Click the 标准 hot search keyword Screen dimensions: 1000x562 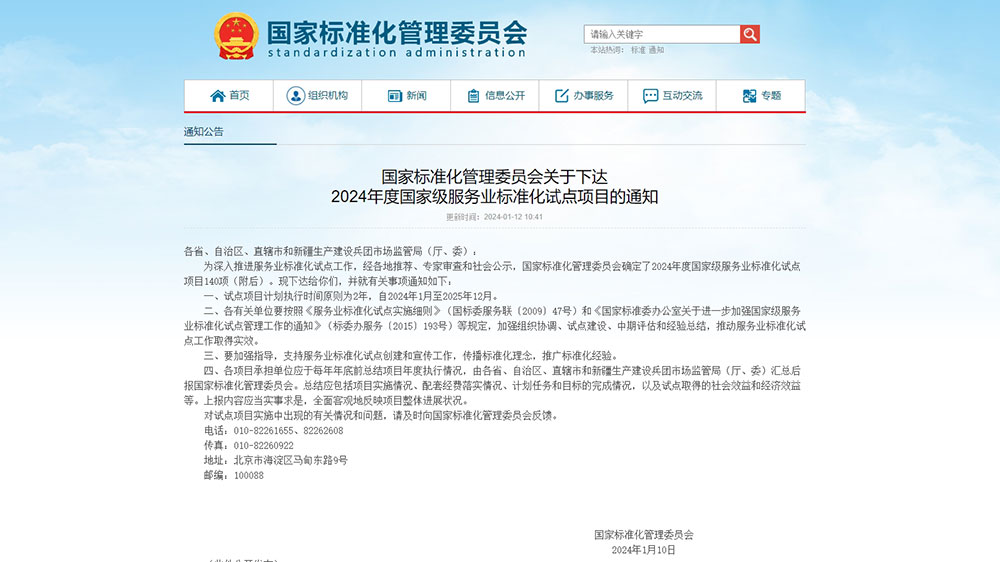[638, 50]
